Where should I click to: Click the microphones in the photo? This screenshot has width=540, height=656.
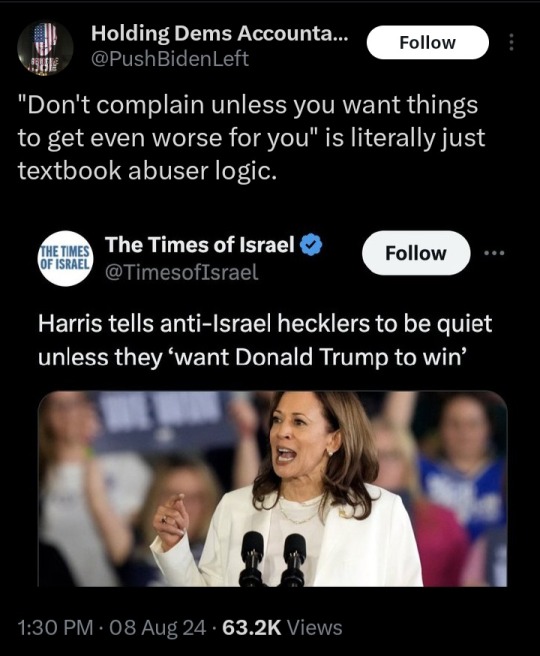coord(273,559)
